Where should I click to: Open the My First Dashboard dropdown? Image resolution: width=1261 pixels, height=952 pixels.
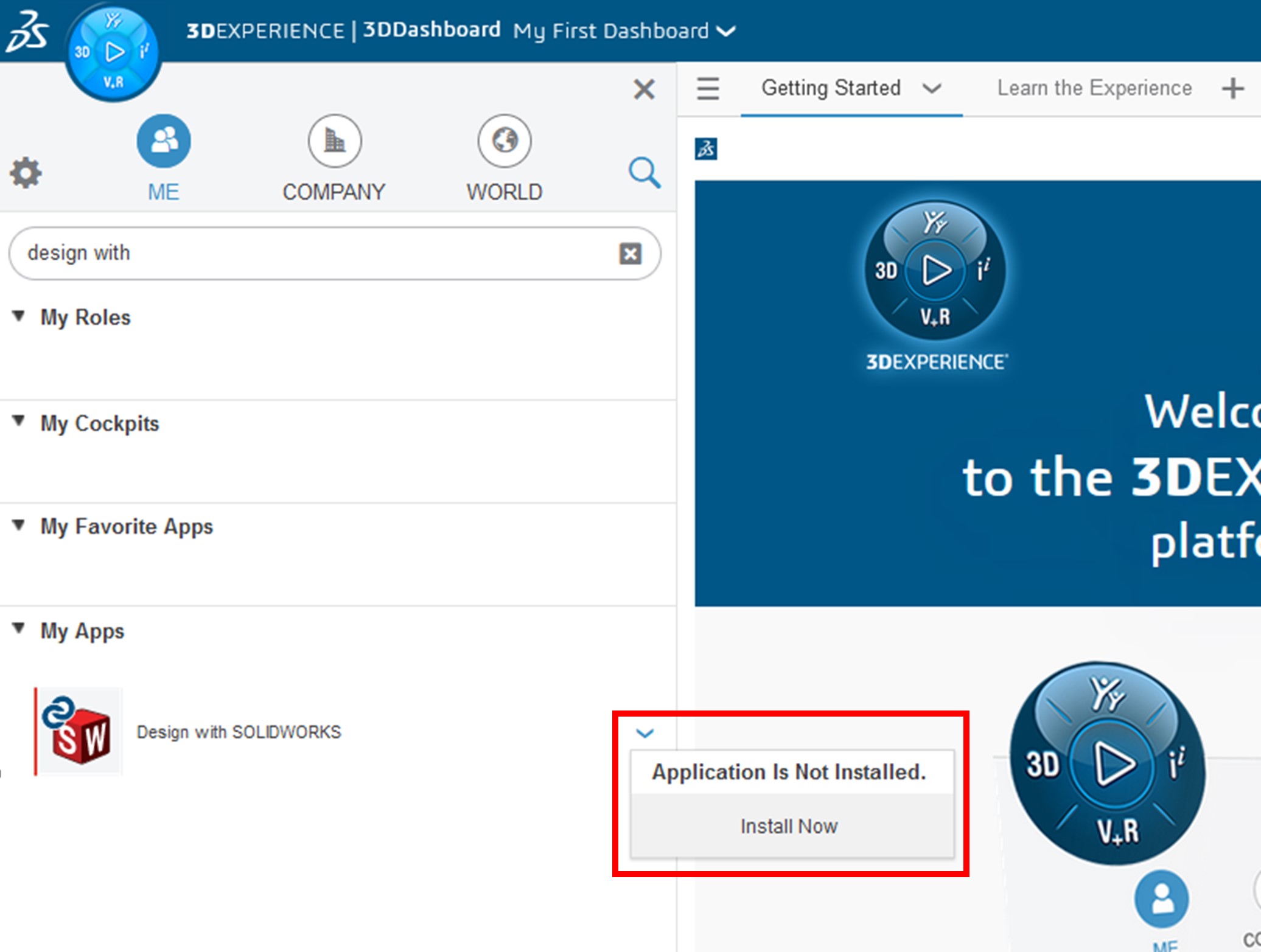pyautogui.click(x=727, y=31)
